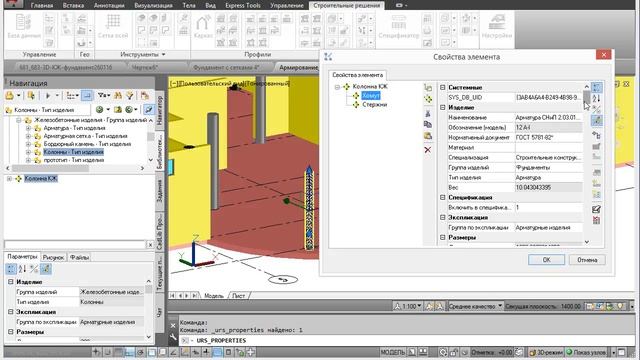Select Колонны - Тип изделия tree item
Viewport: 640px width, 360px height.
click(73, 152)
